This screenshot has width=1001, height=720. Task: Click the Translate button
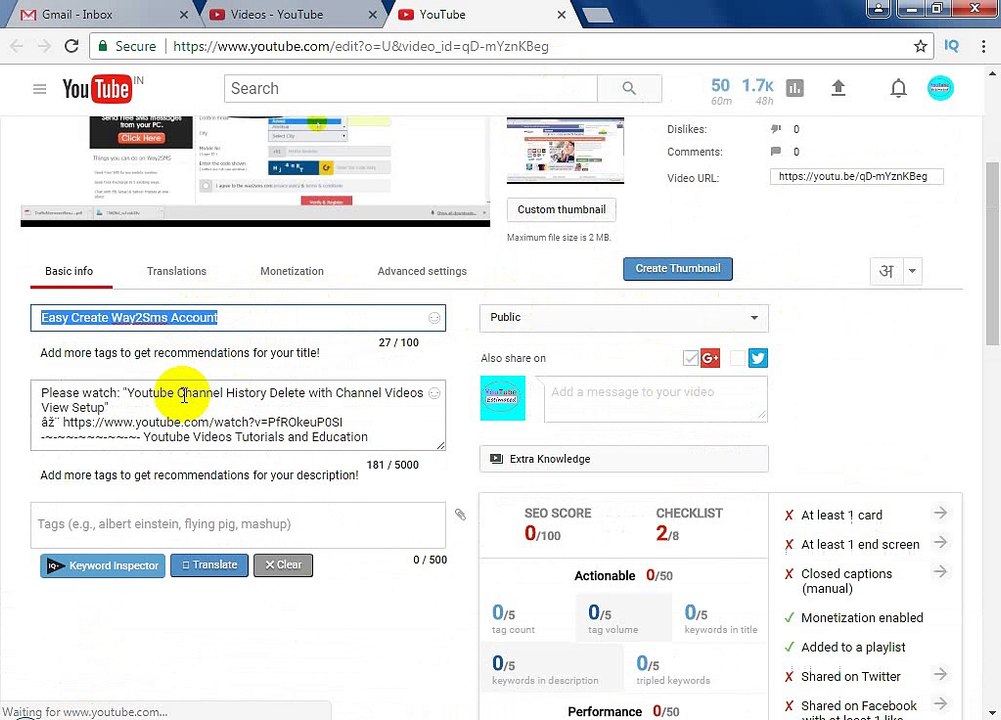click(x=209, y=565)
